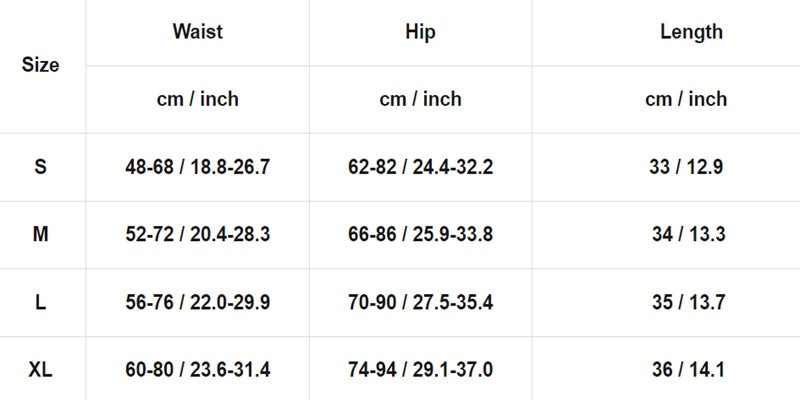This screenshot has width=800, height=400.
Task: Click the Waist column header
Action: click(x=197, y=31)
